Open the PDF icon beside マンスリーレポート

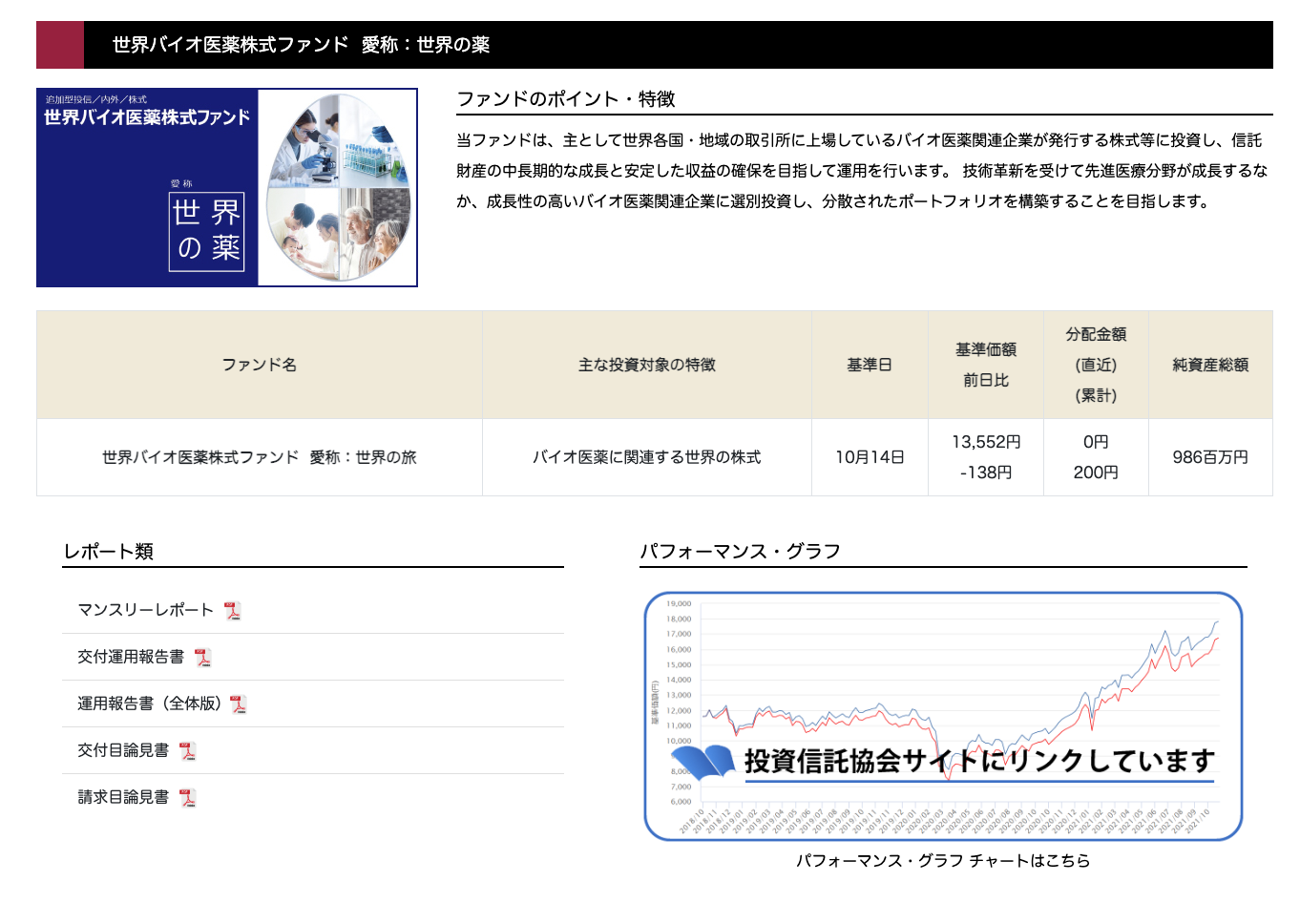pyautogui.click(x=233, y=611)
